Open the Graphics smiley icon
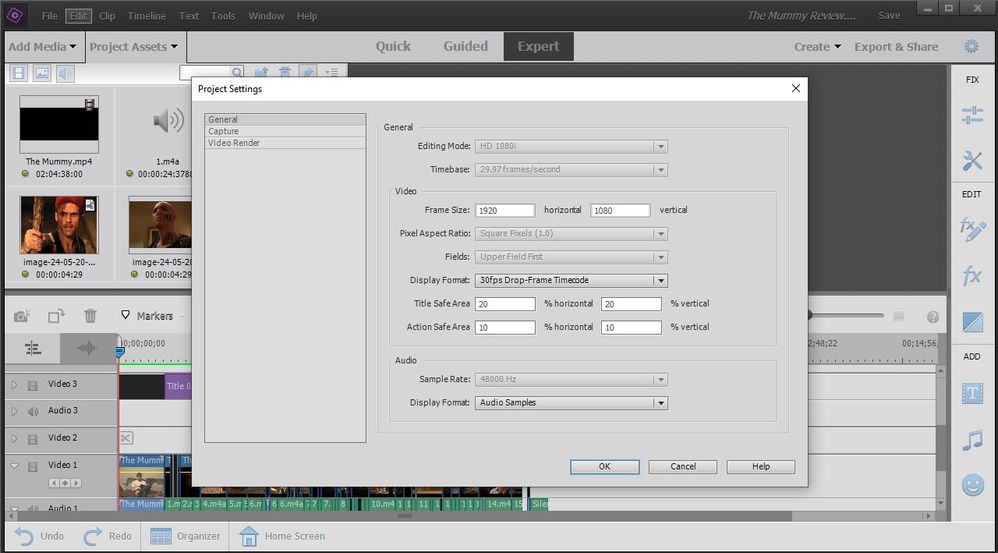Image resolution: width=998 pixels, height=553 pixels. (x=972, y=486)
